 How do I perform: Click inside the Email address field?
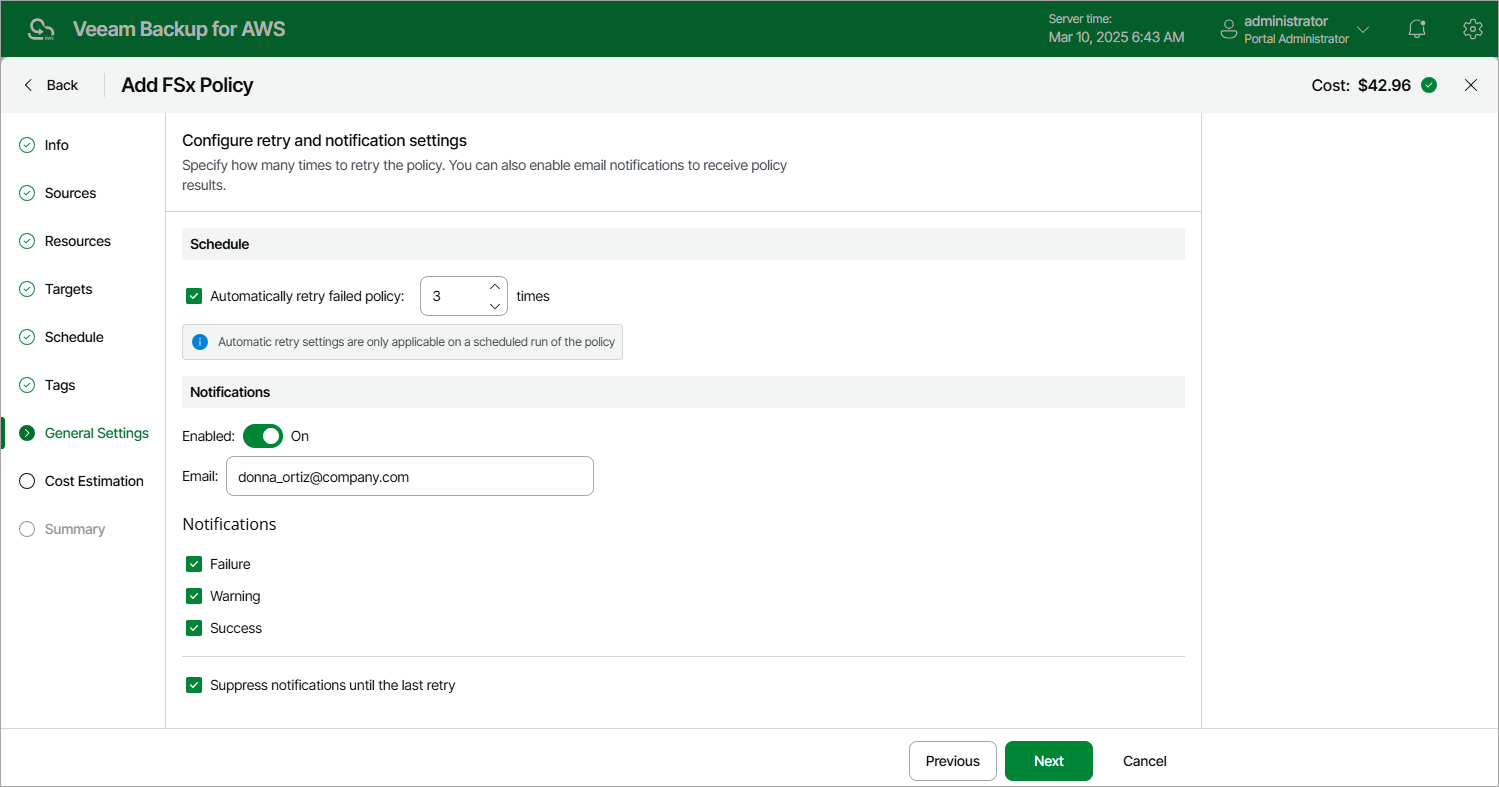click(409, 476)
